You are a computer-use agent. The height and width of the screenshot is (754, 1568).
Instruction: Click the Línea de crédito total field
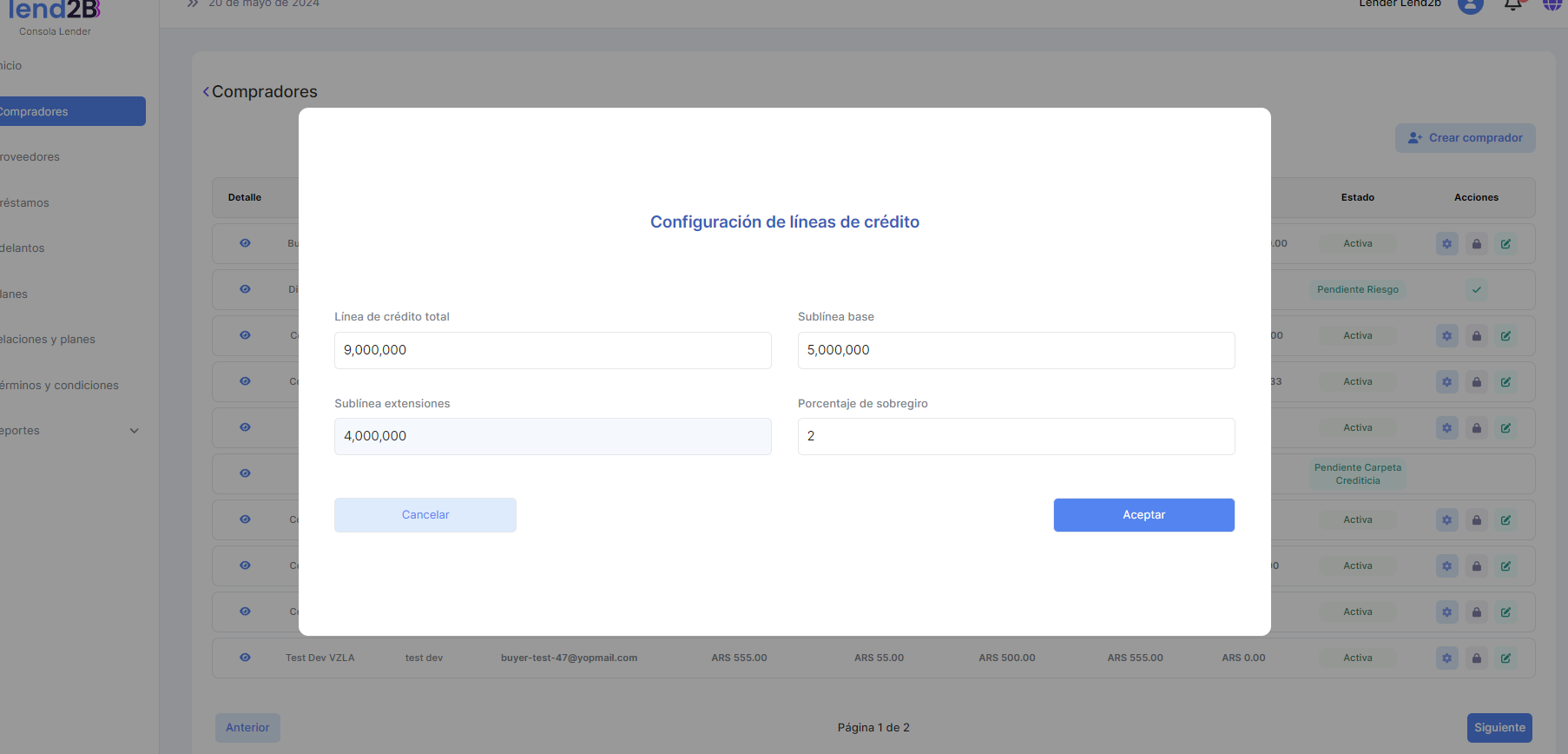pos(552,350)
